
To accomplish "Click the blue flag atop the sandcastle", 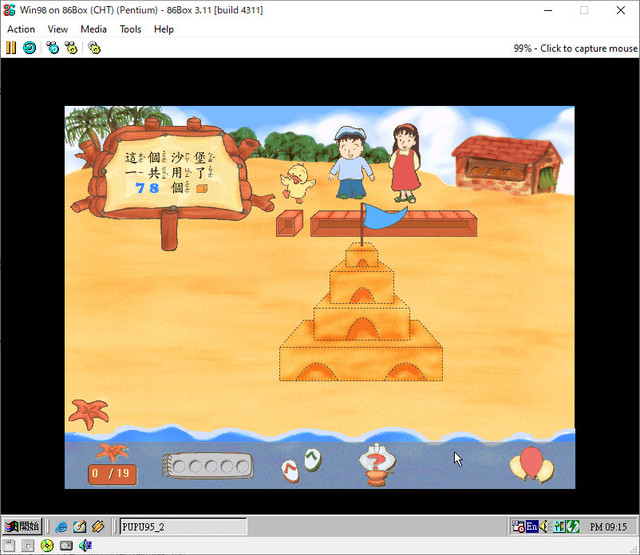I will point(383,216).
